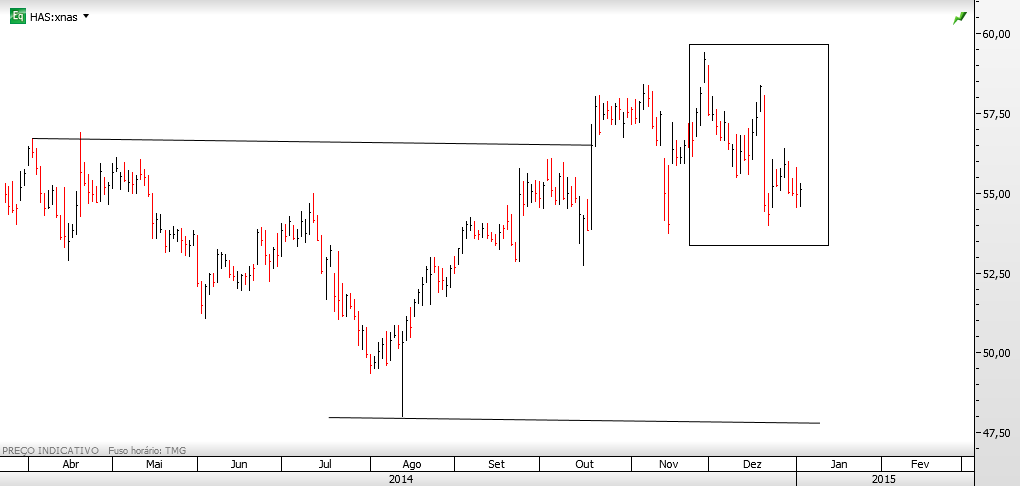1020x486 pixels.
Task: Click the 47,50 price axis label
Action: 997,433
